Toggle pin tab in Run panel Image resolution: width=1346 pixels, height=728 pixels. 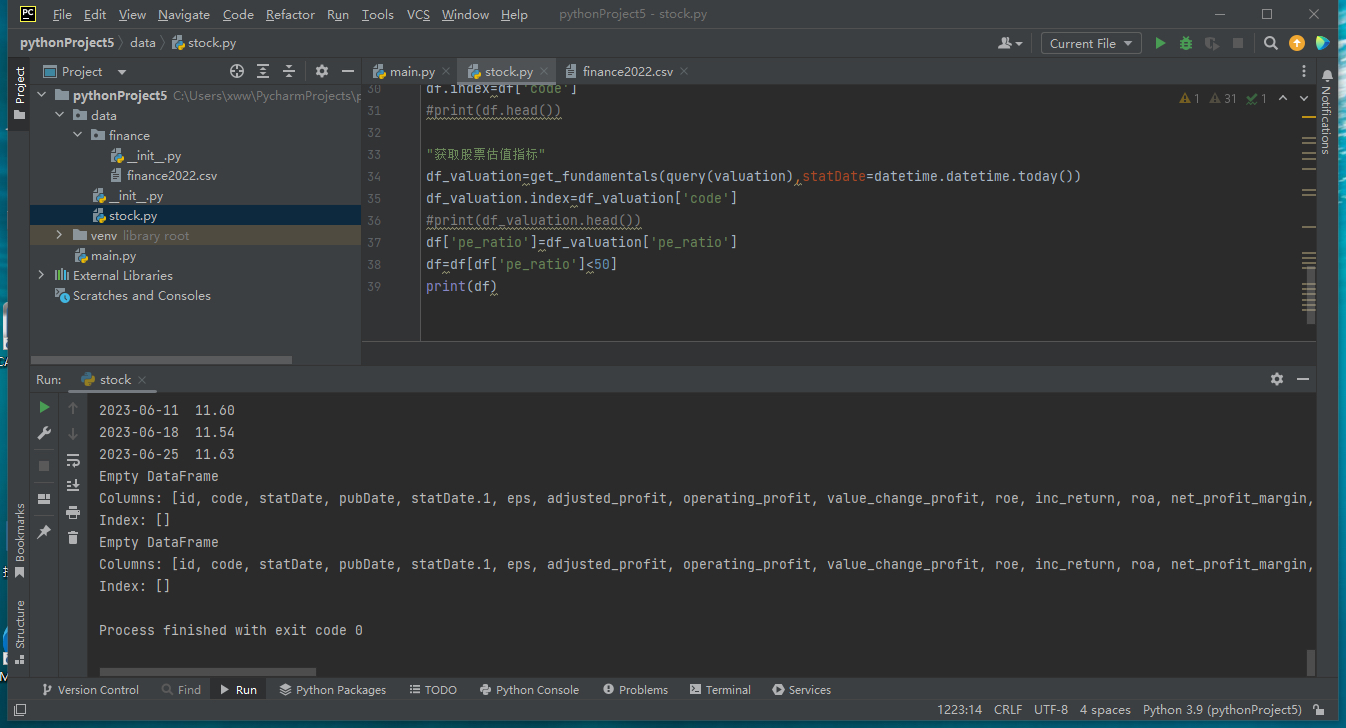[44, 532]
